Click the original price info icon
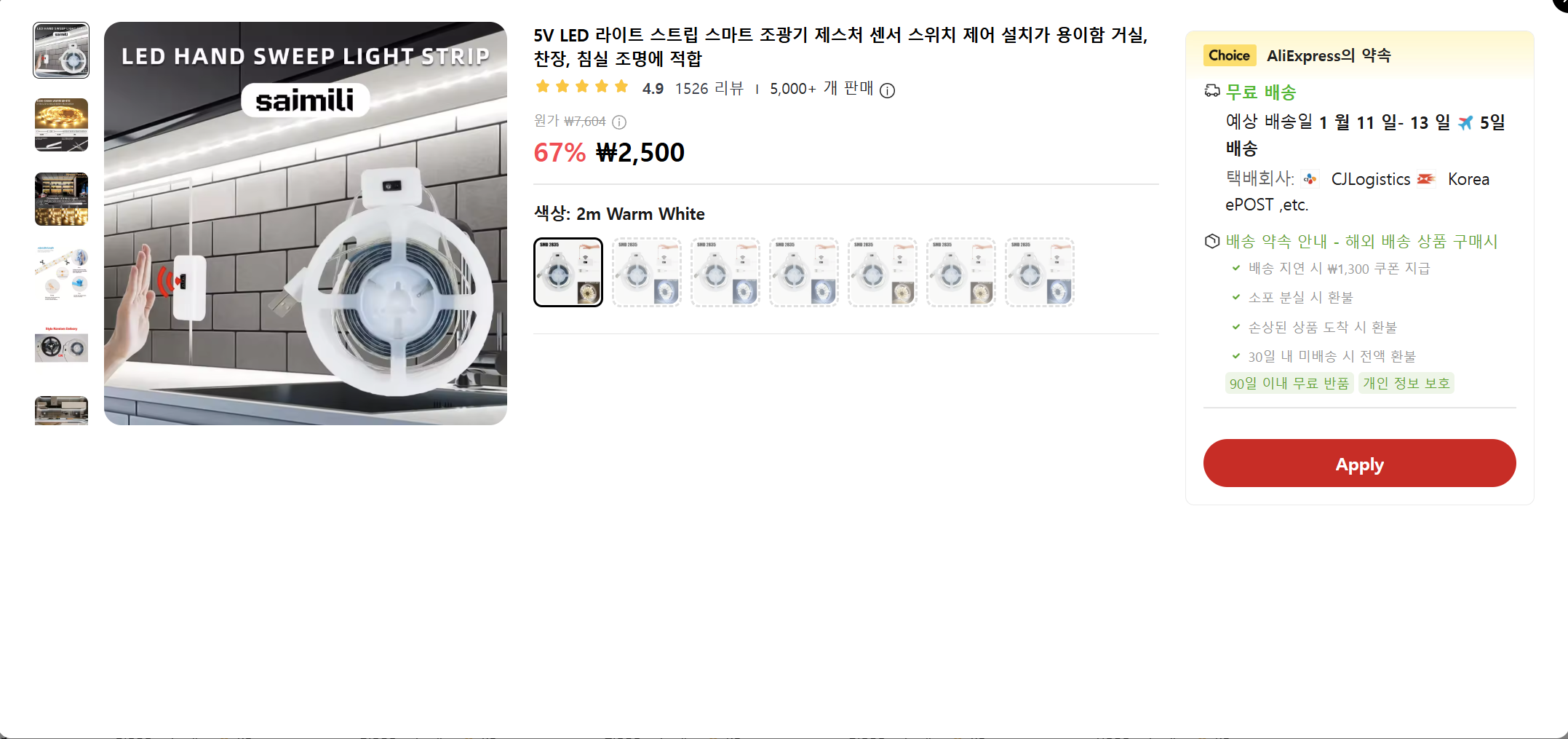Image resolution: width=1568 pixels, height=739 pixels. pyautogui.click(x=619, y=122)
